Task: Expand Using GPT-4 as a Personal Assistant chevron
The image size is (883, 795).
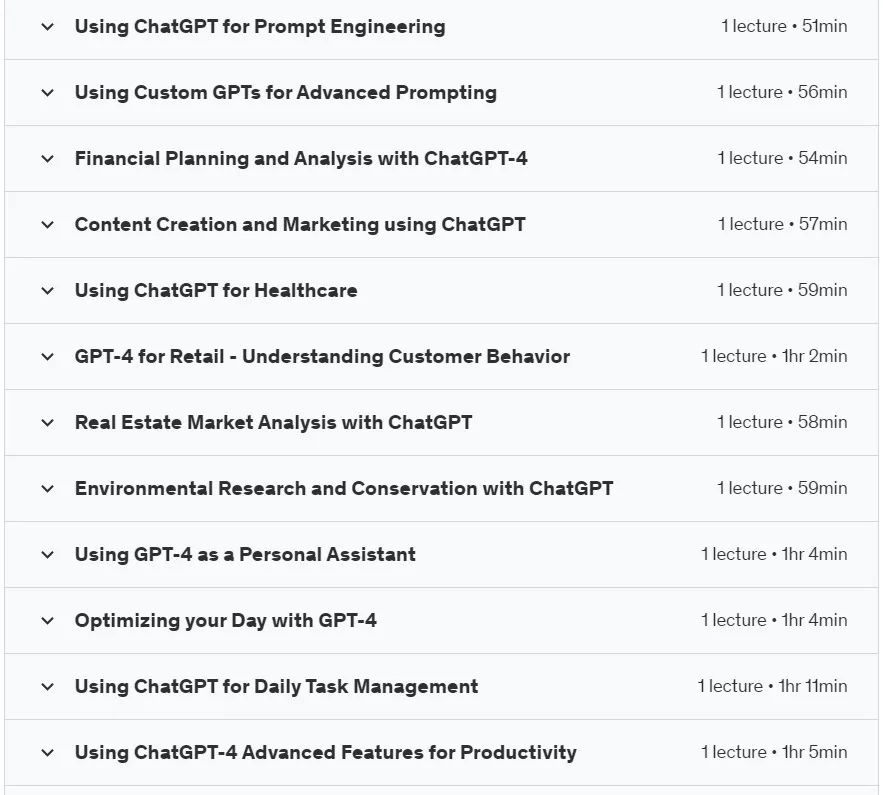Action: tap(48, 555)
